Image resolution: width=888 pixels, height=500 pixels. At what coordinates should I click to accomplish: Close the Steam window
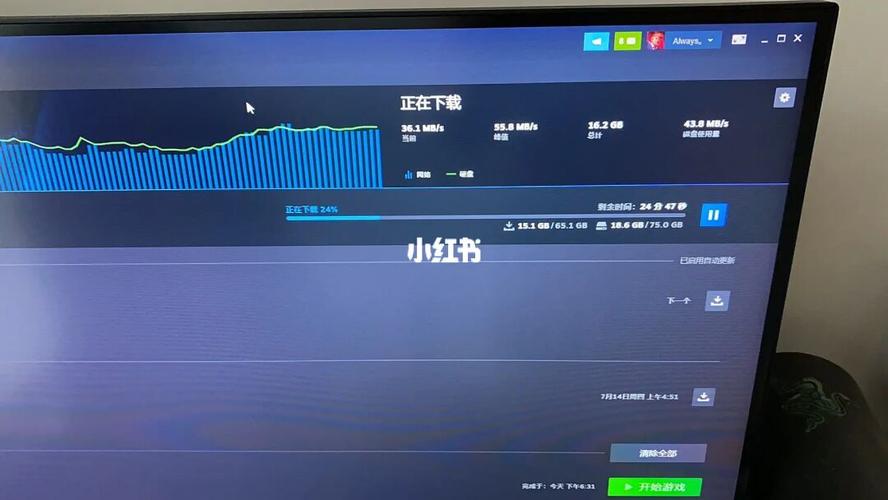[798, 38]
